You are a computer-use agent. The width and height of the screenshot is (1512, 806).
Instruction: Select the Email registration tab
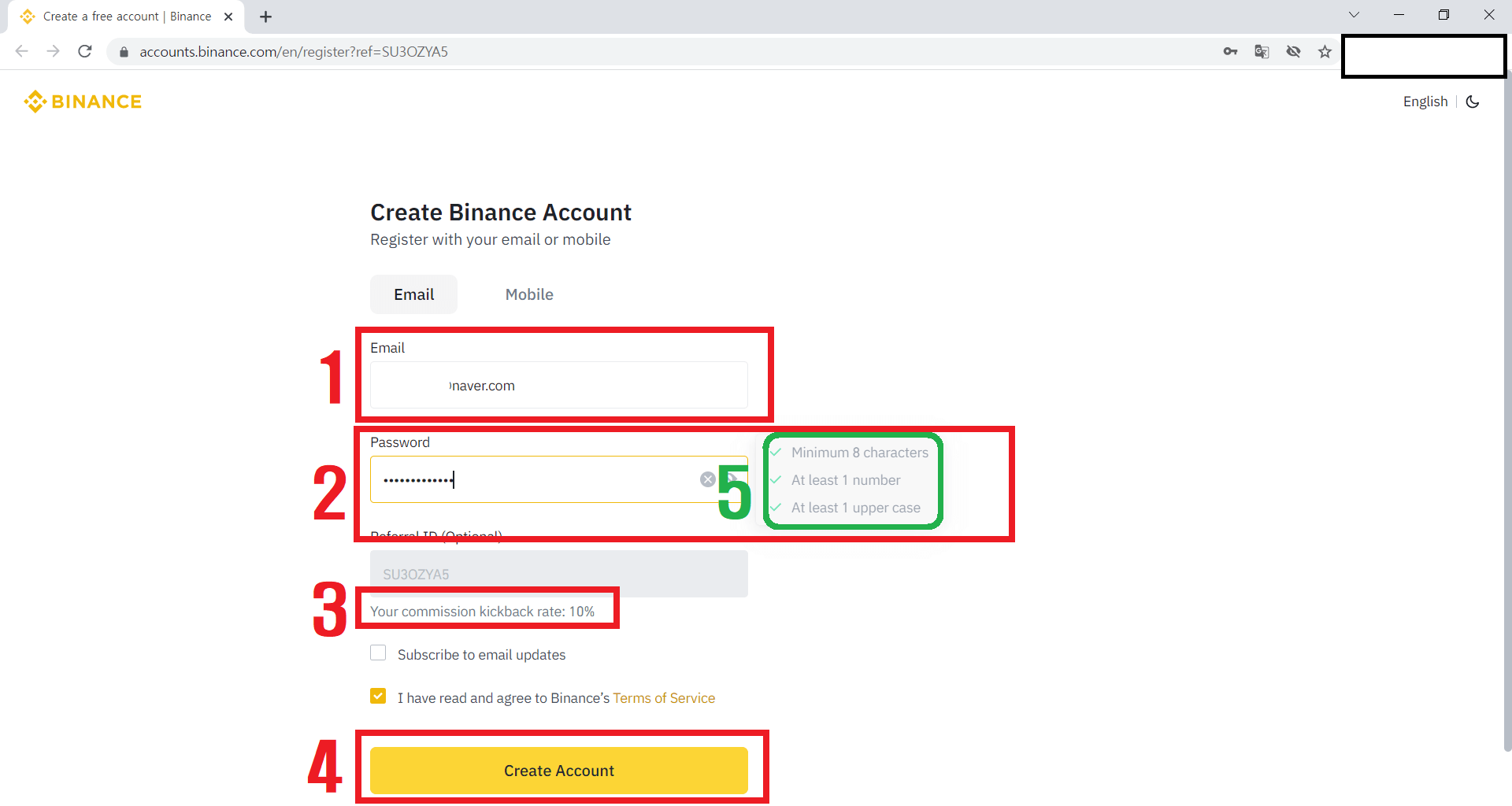click(x=414, y=294)
